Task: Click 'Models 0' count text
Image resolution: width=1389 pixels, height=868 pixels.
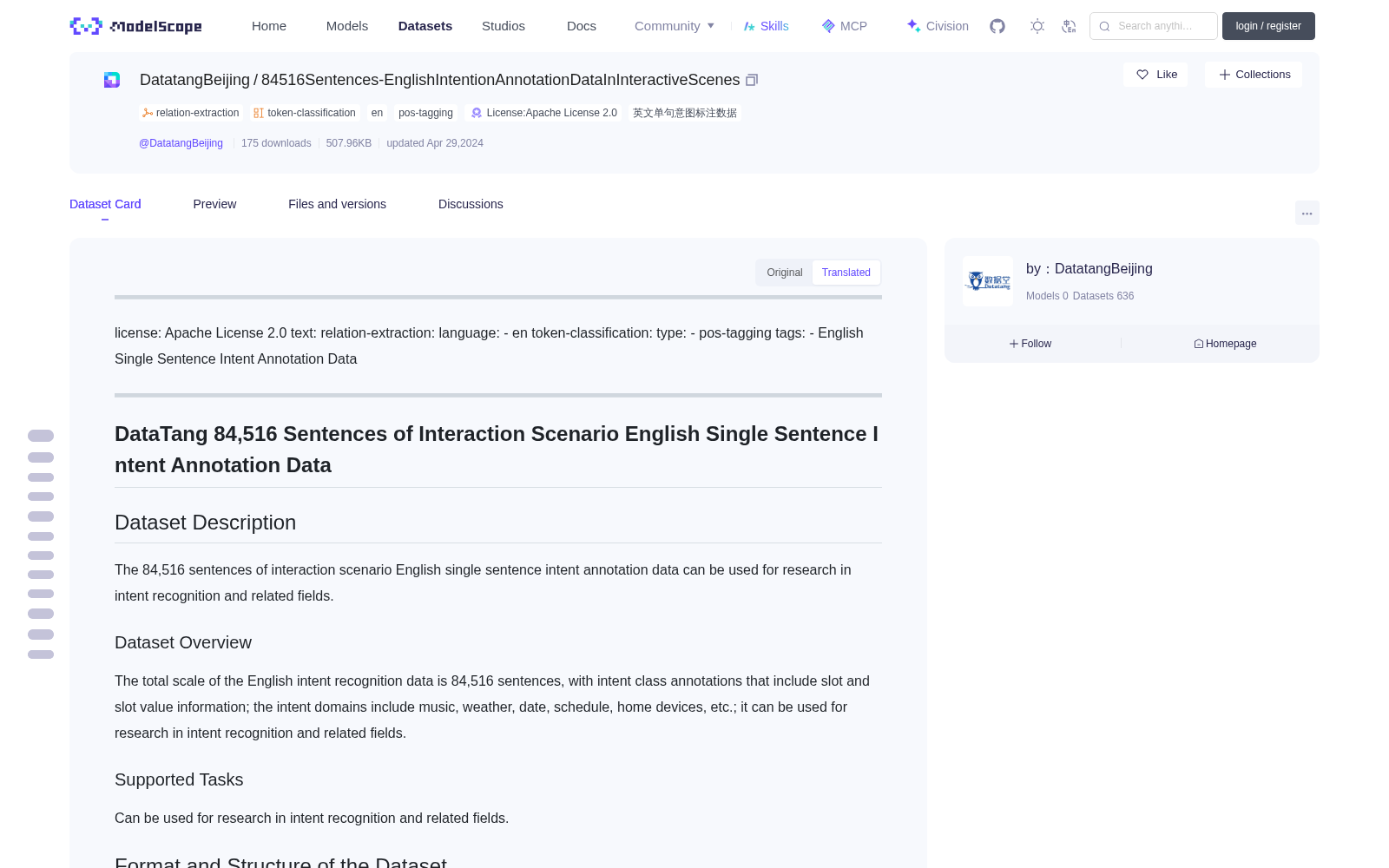Action: [x=1047, y=296]
